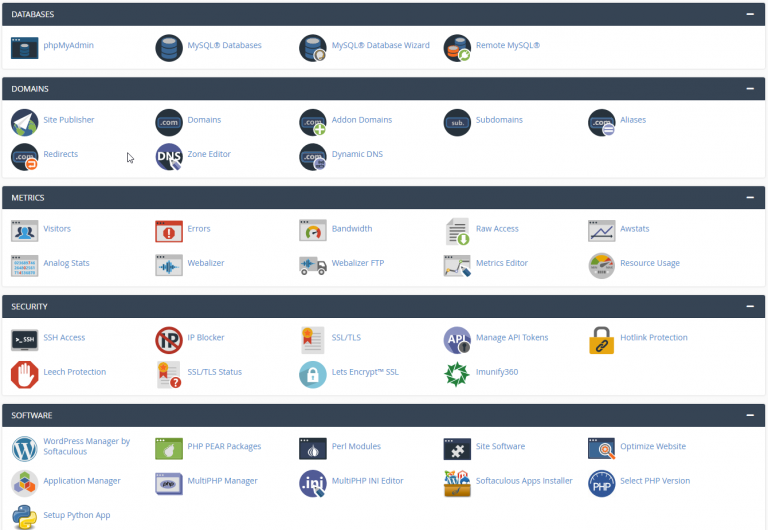
Task: Click the Setup Python App icon
Action: click(24, 516)
